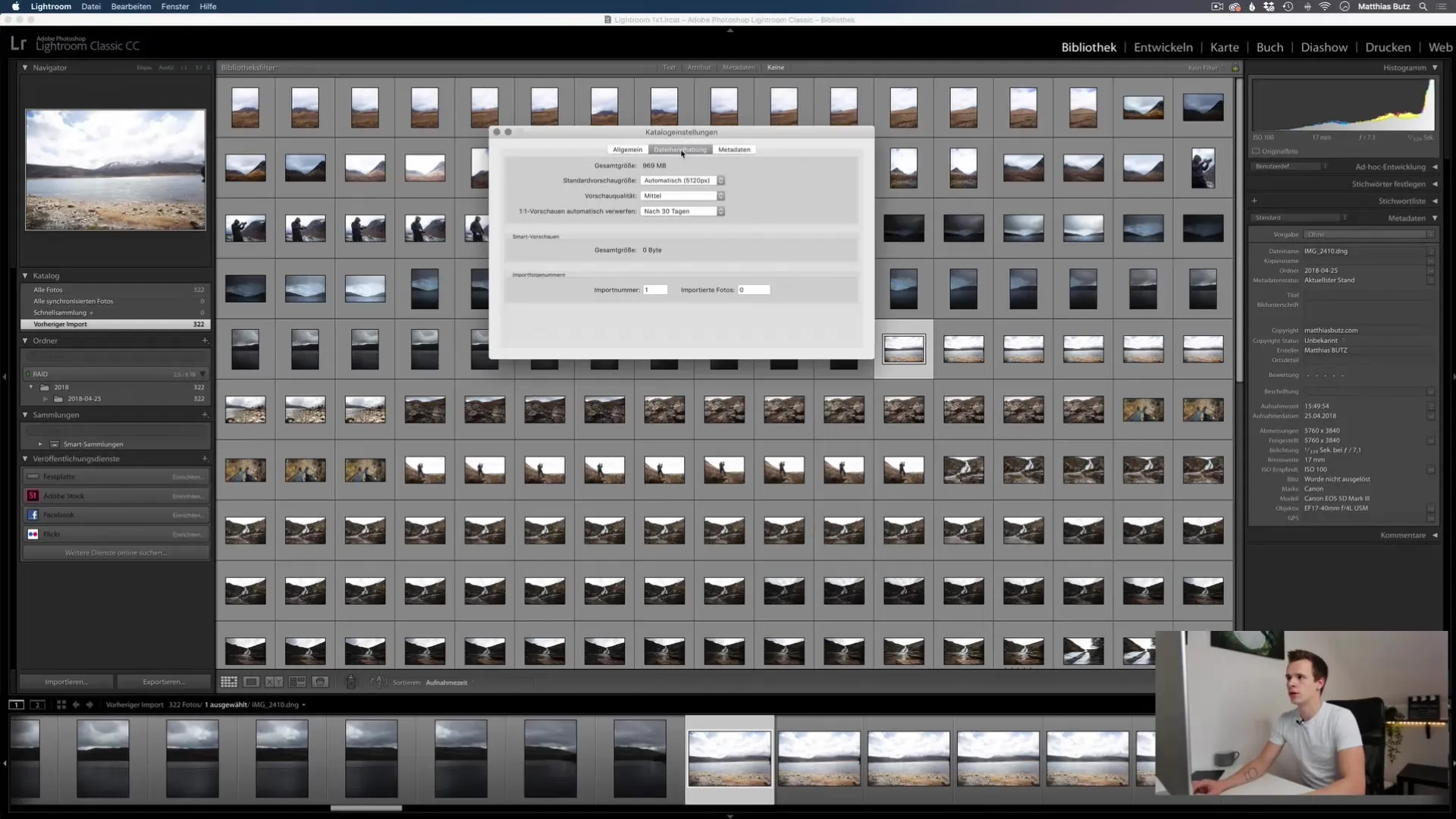Add keyword via Stichwortliste plus icon
Screen dimensions: 1456x819
click(x=1254, y=201)
